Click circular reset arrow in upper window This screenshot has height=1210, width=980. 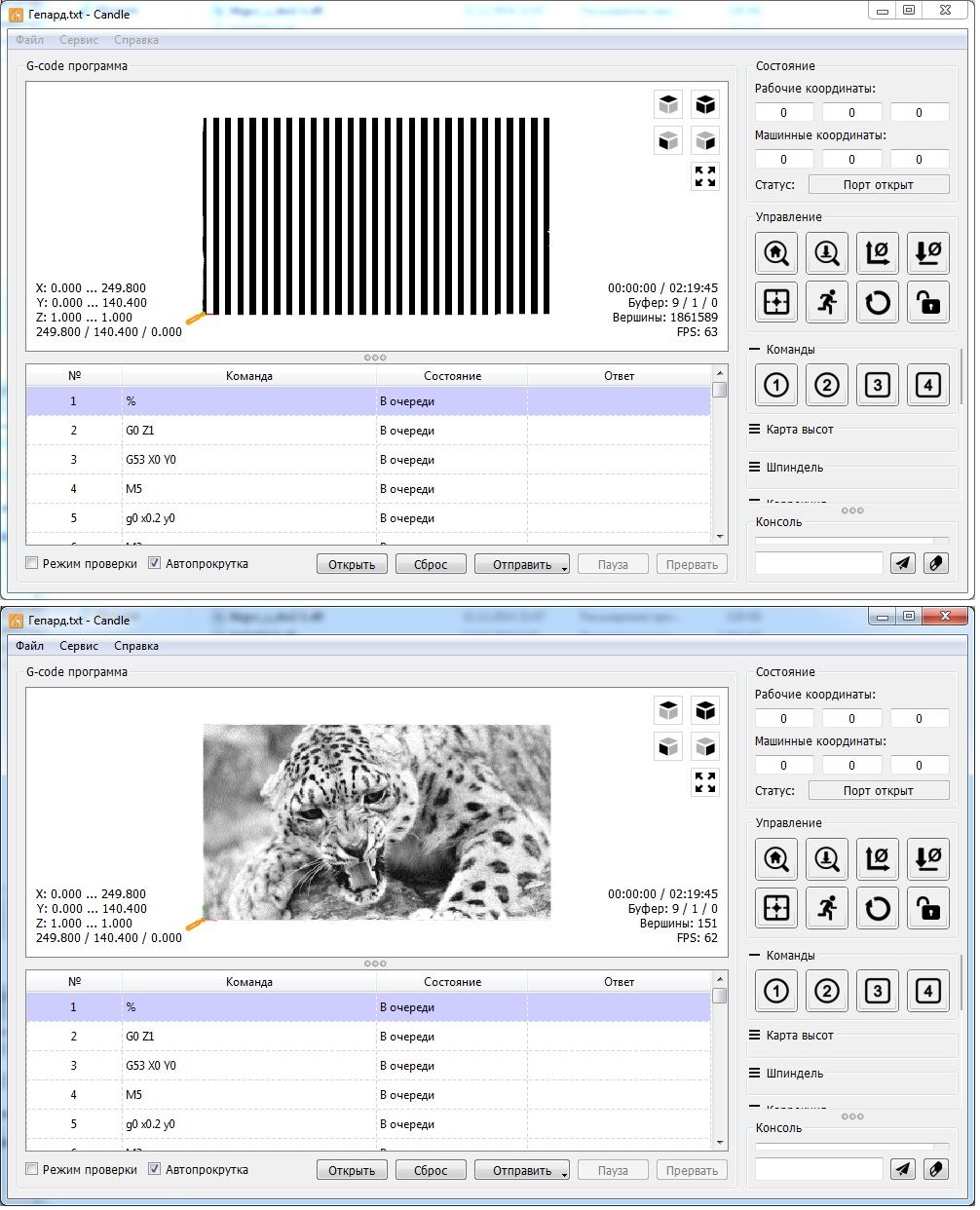(x=878, y=302)
